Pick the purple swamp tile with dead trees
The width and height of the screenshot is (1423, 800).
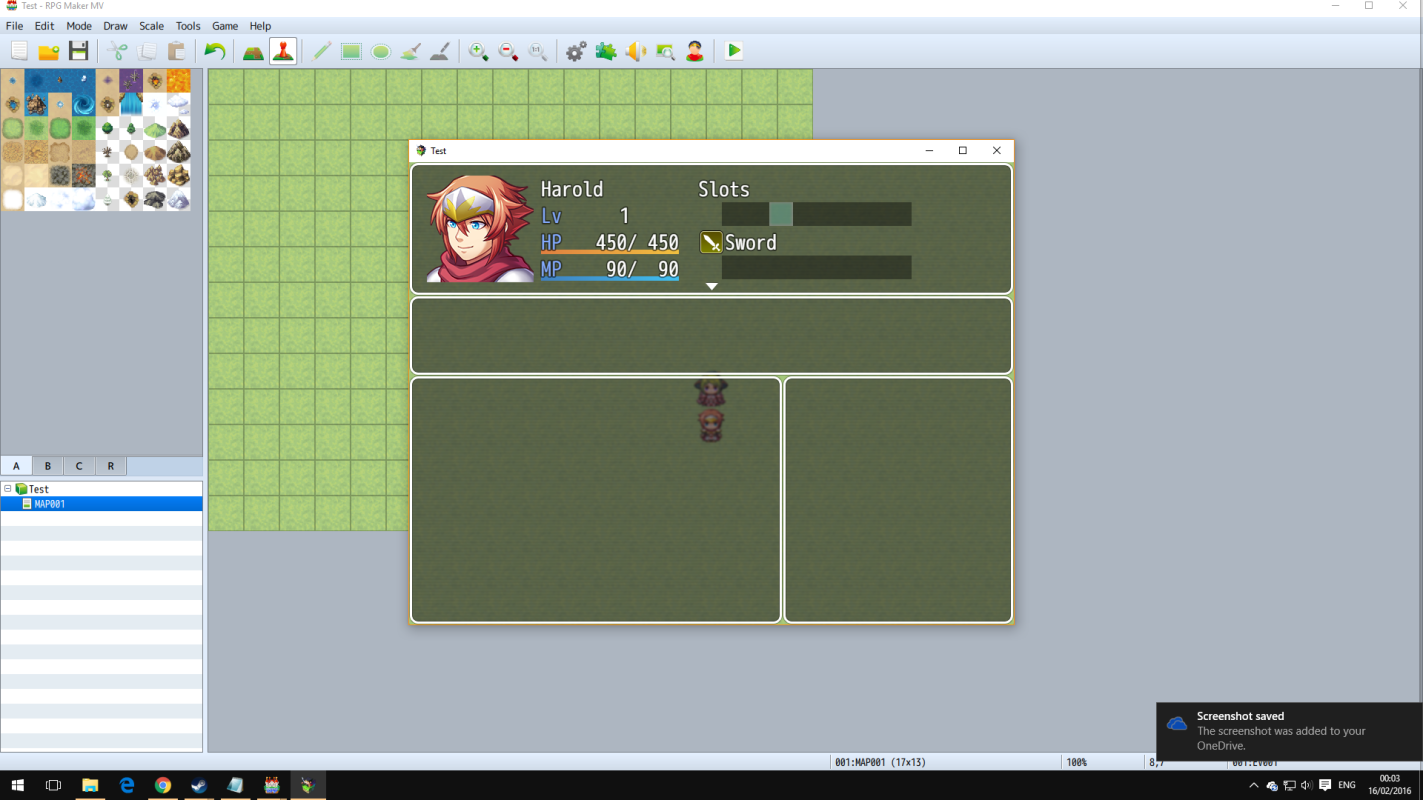tap(131, 81)
